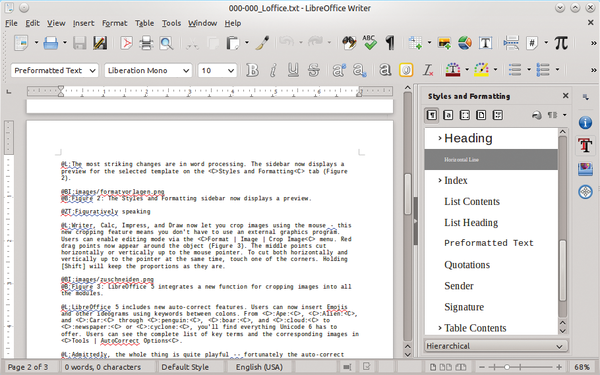Toggle Formatting Marks pilcrow

pos(390,43)
